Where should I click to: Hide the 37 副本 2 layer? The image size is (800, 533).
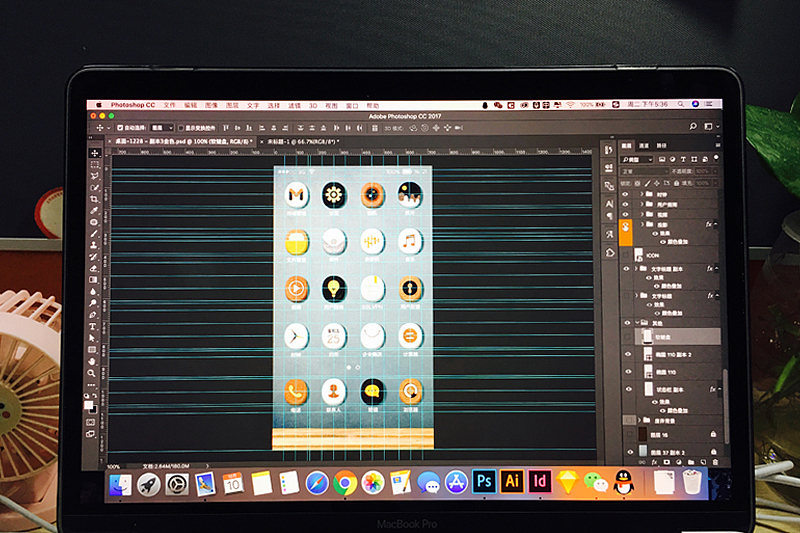(x=630, y=452)
